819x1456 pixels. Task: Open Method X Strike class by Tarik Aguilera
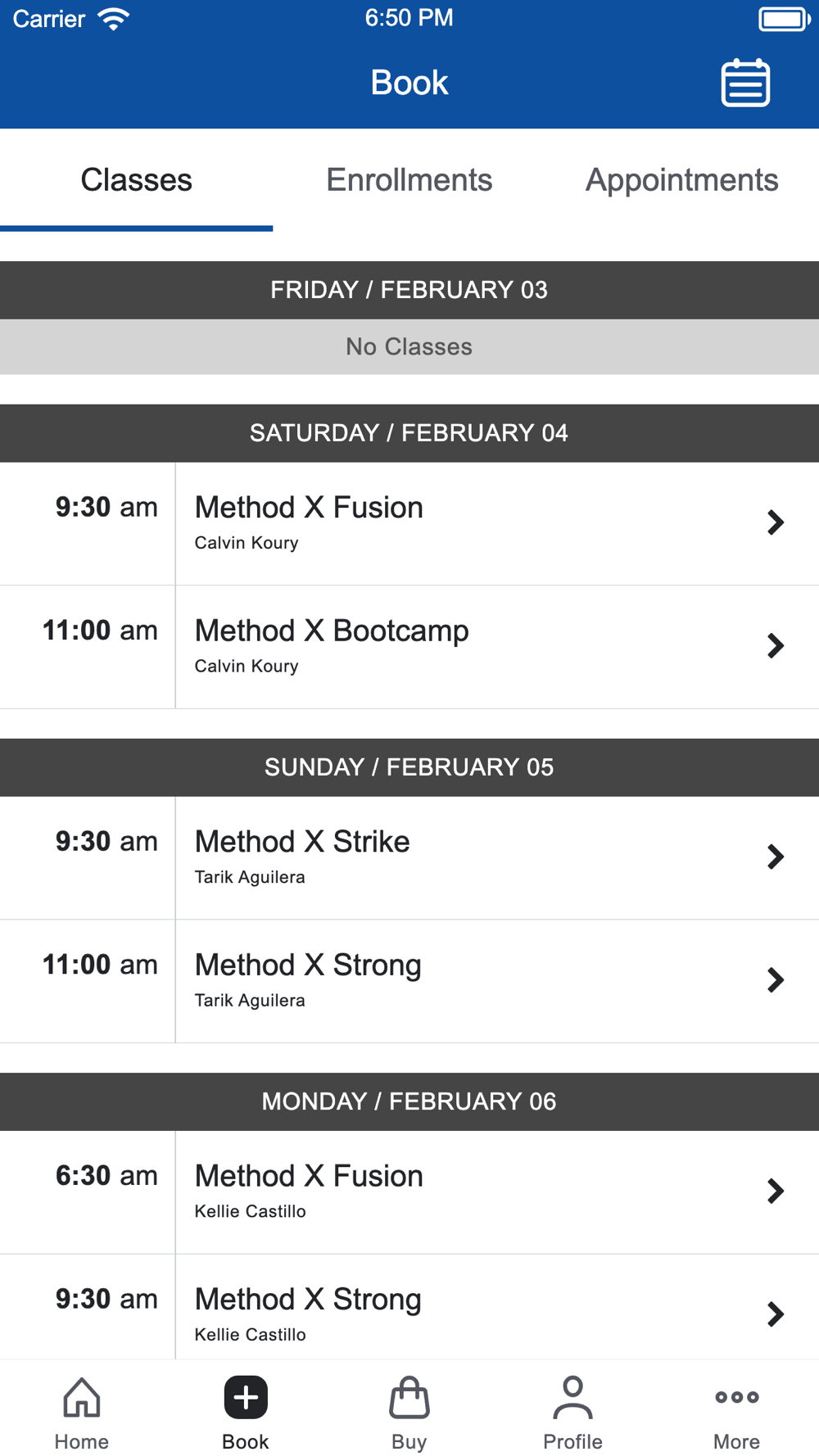click(409, 858)
